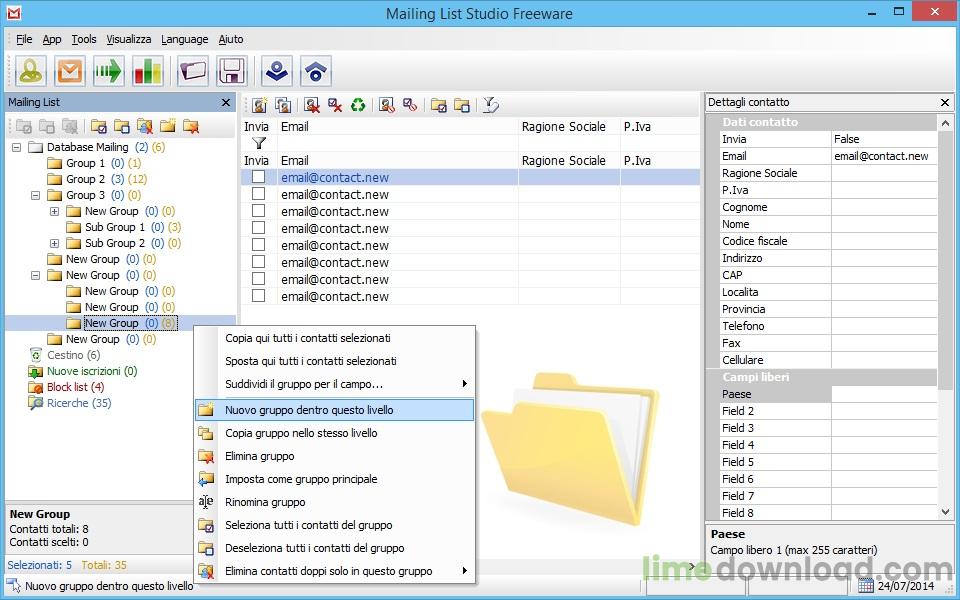
Task: Expand the Sub Group 2 node
Action: pos(54,243)
